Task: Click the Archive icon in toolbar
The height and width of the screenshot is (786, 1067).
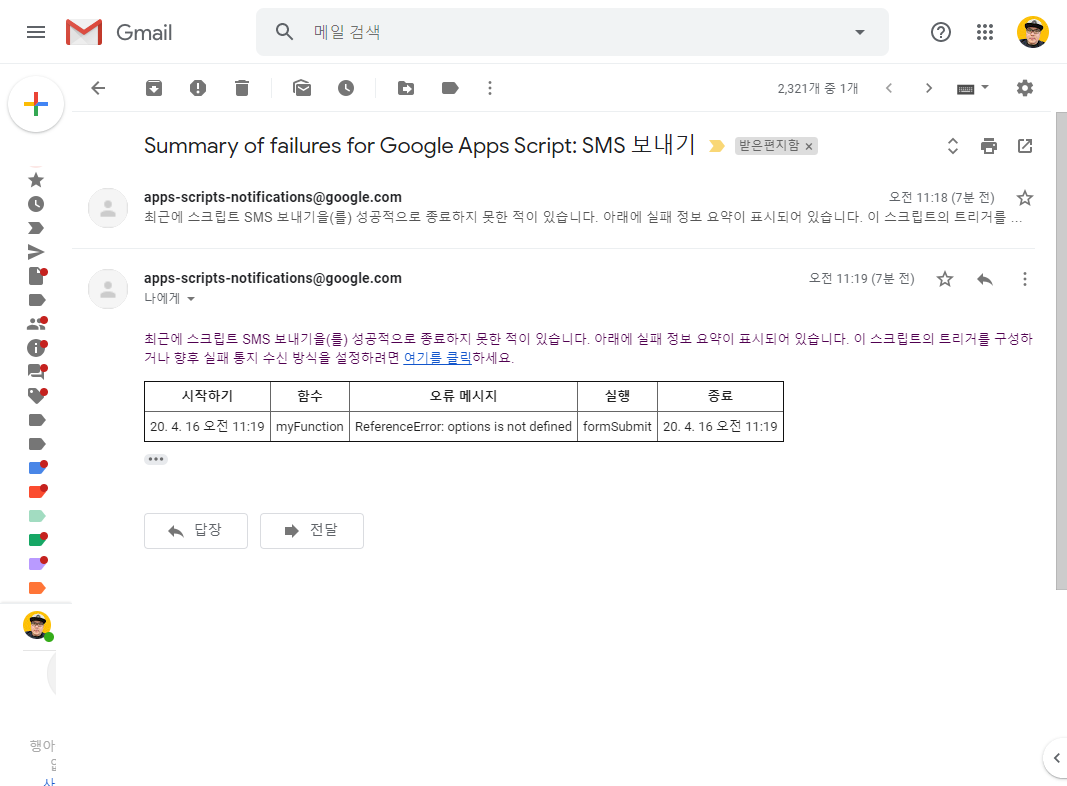Action: (x=154, y=88)
